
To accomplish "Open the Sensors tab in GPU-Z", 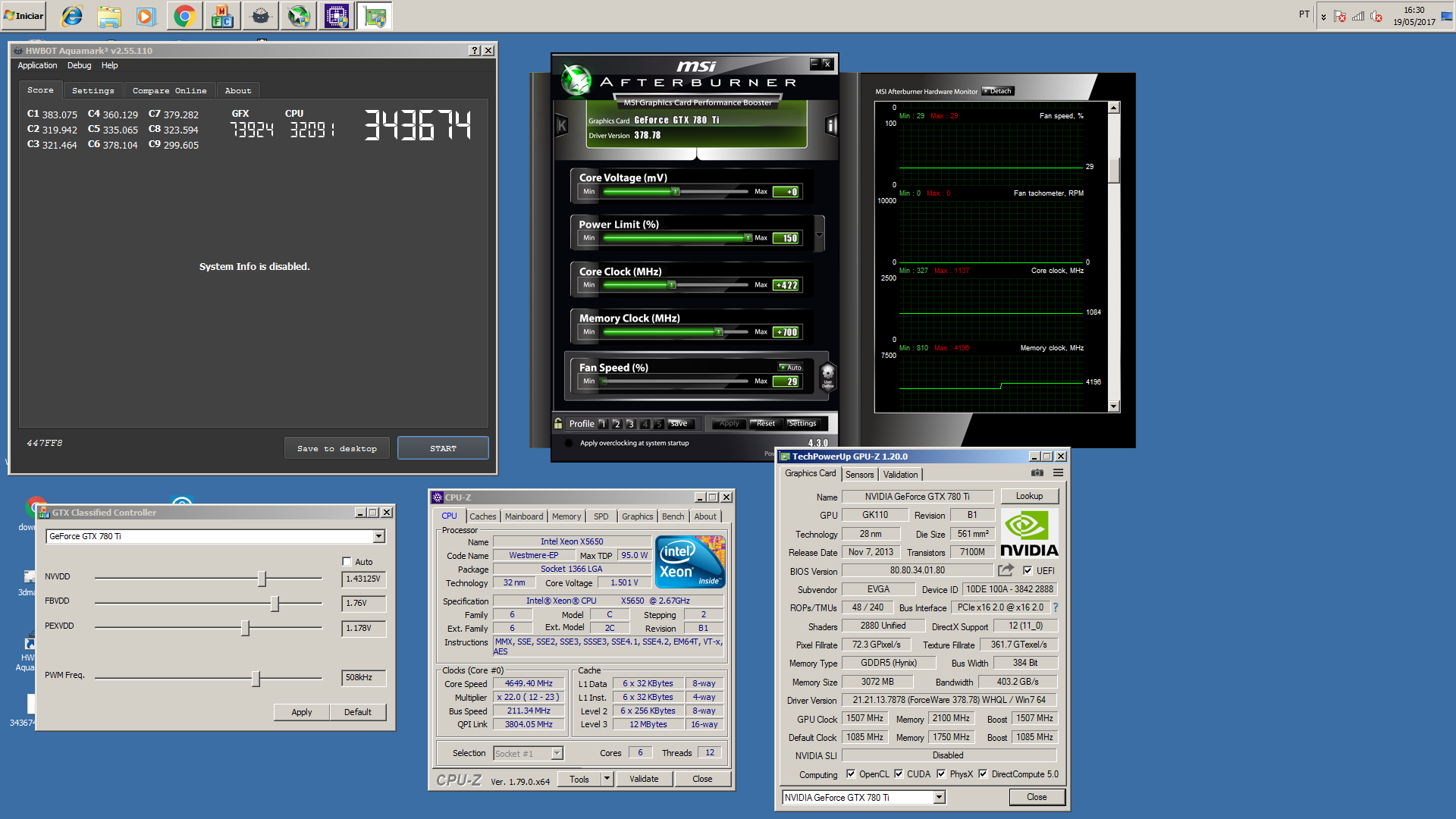I will coord(860,474).
